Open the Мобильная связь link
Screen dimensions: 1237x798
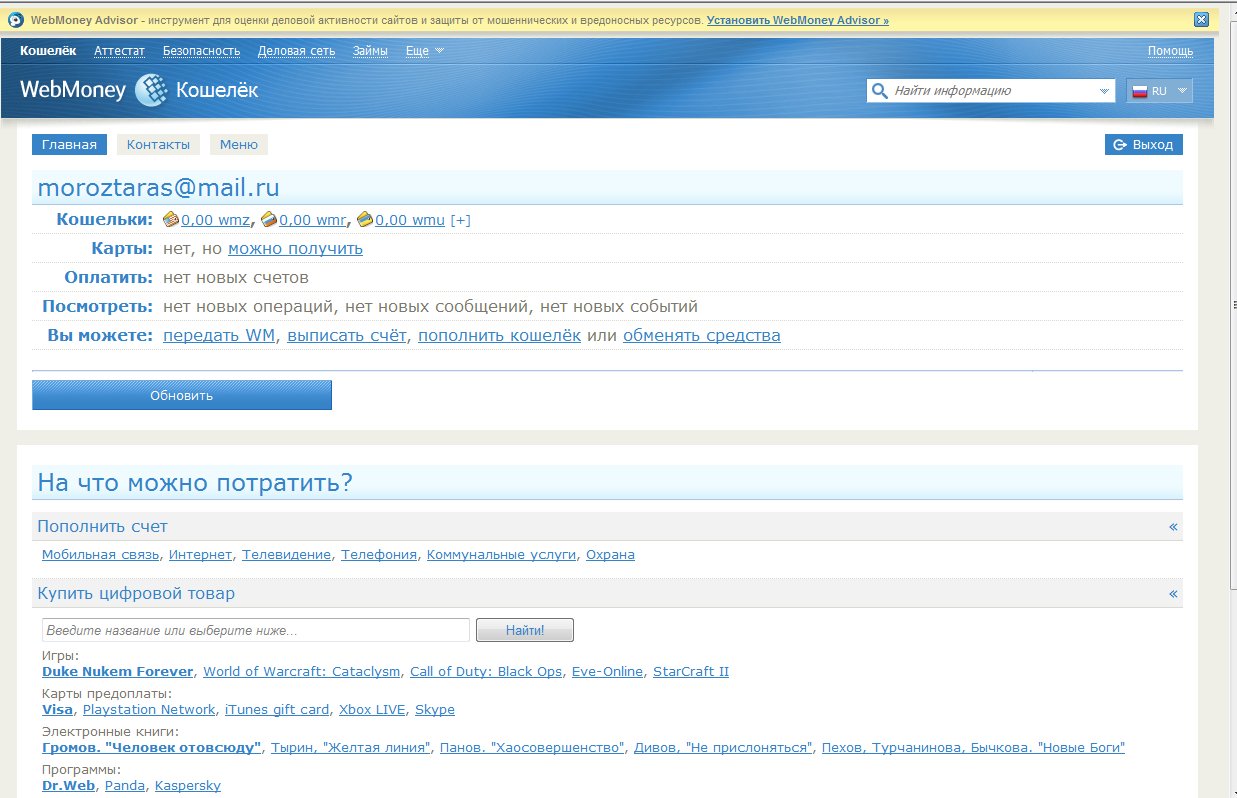click(x=101, y=555)
